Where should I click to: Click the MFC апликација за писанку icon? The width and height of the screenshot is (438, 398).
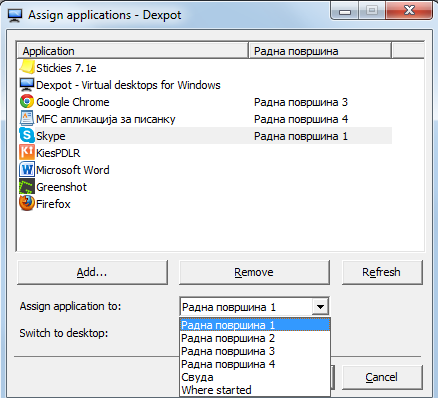(x=27, y=119)
